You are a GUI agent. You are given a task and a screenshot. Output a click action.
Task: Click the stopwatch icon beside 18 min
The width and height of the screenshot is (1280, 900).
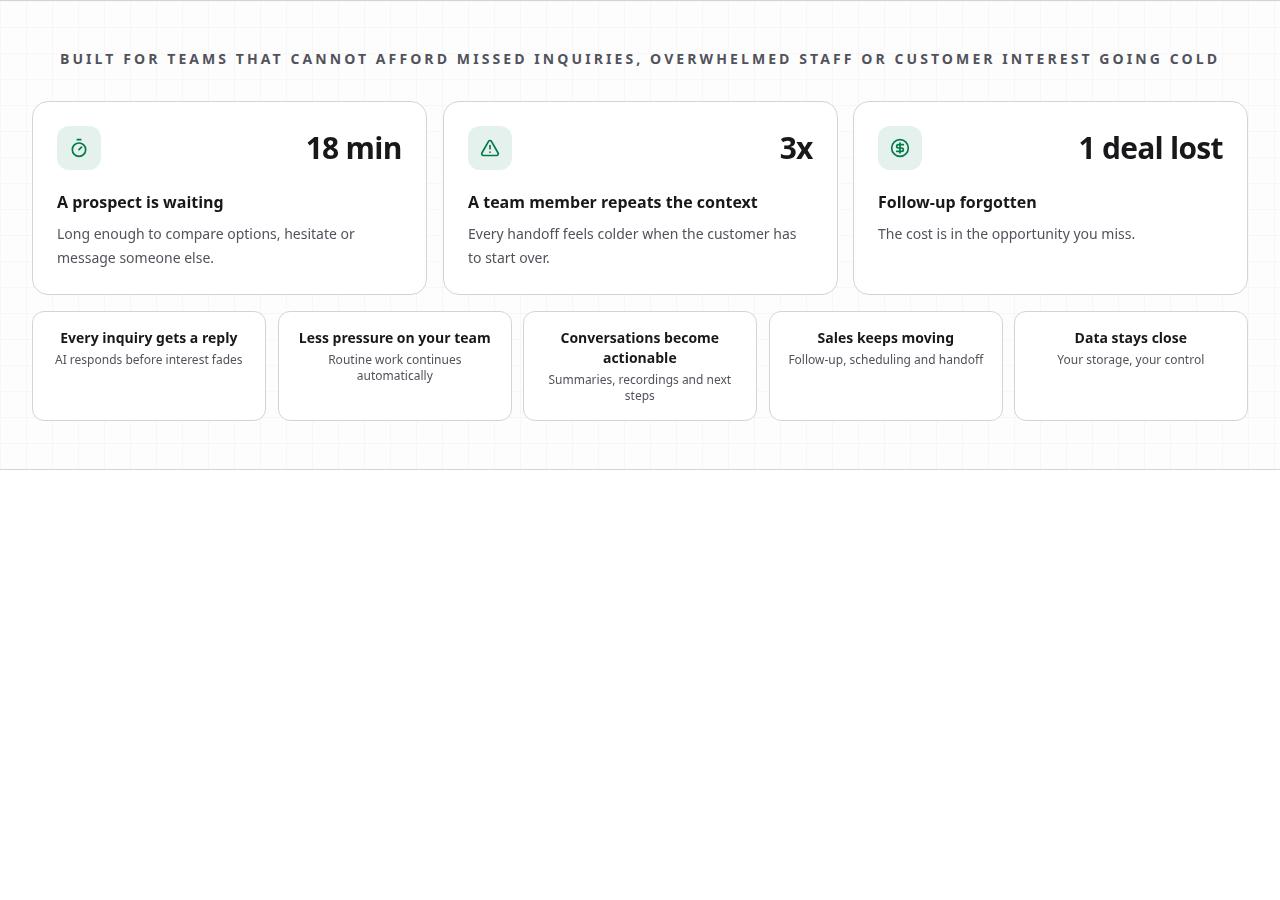79,148
